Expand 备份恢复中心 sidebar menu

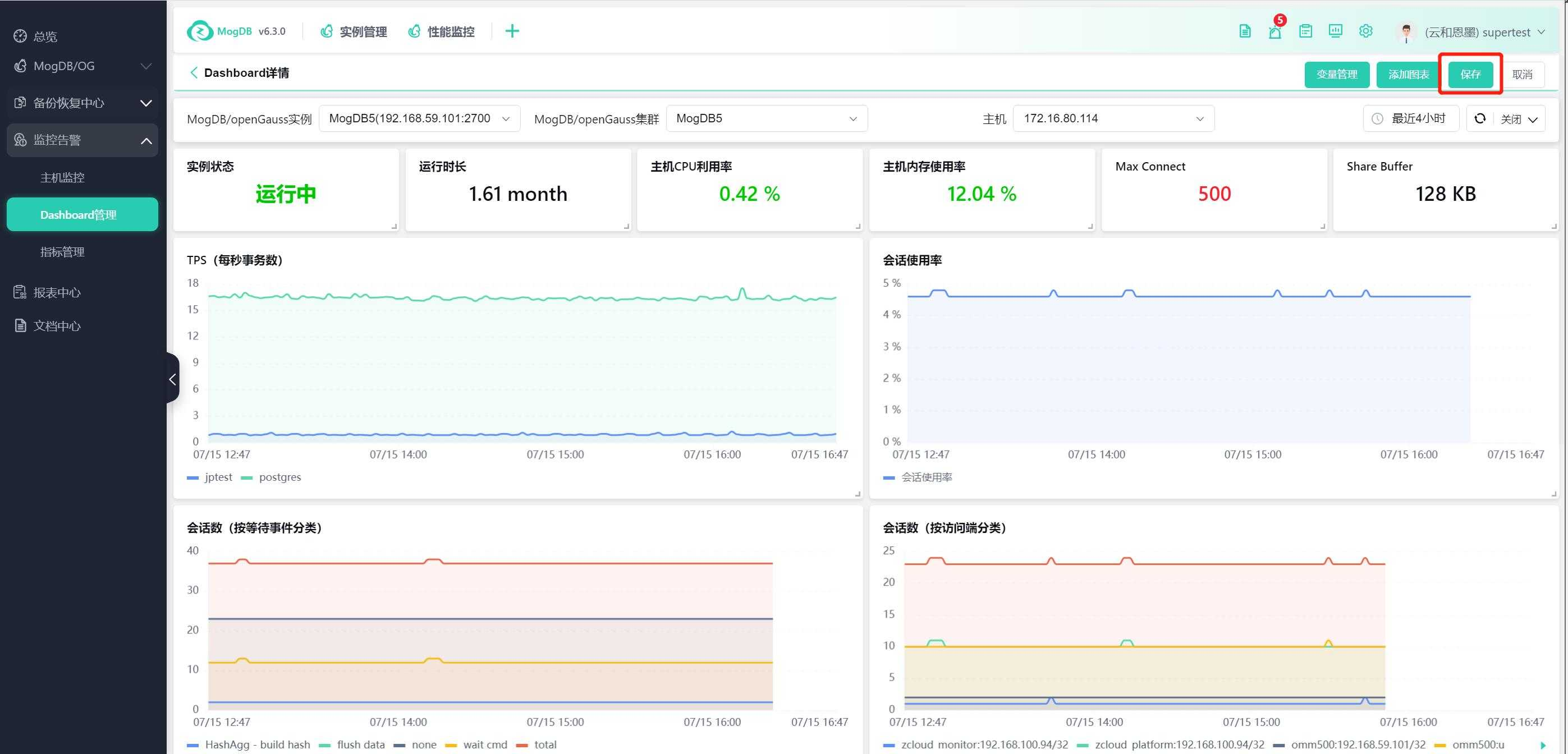83,103
